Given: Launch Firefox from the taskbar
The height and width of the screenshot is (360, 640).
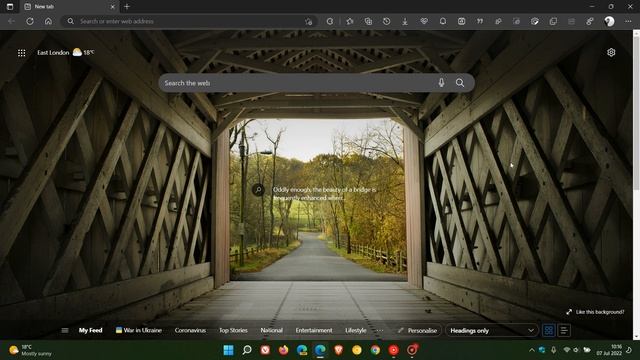Looking at the screenshot, I should [x=283, y=350].
